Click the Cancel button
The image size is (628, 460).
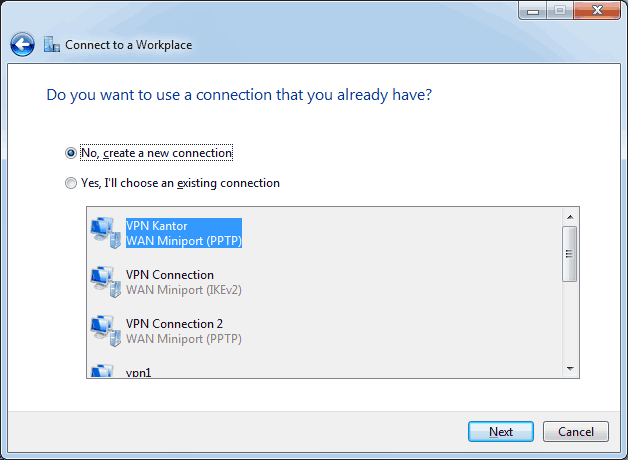point(576,432)
